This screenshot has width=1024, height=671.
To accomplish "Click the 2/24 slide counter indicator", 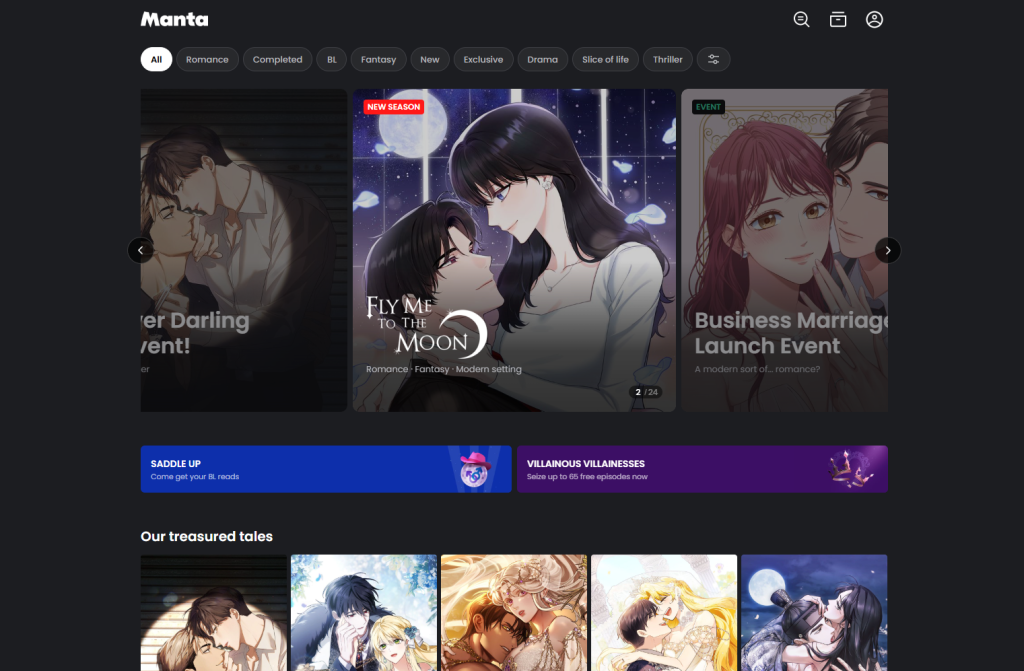I will (x=646, y=392).
